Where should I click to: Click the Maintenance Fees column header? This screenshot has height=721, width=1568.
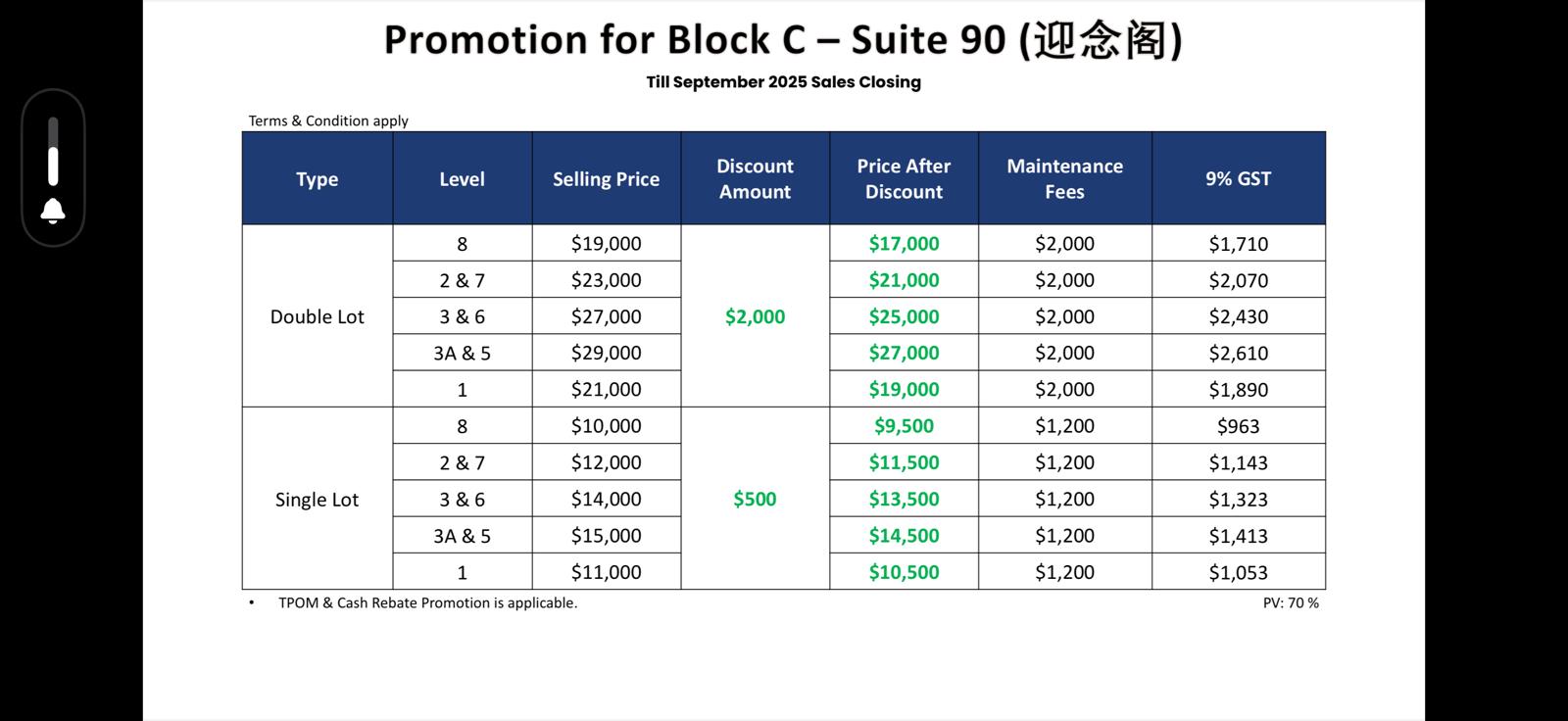1064,179
